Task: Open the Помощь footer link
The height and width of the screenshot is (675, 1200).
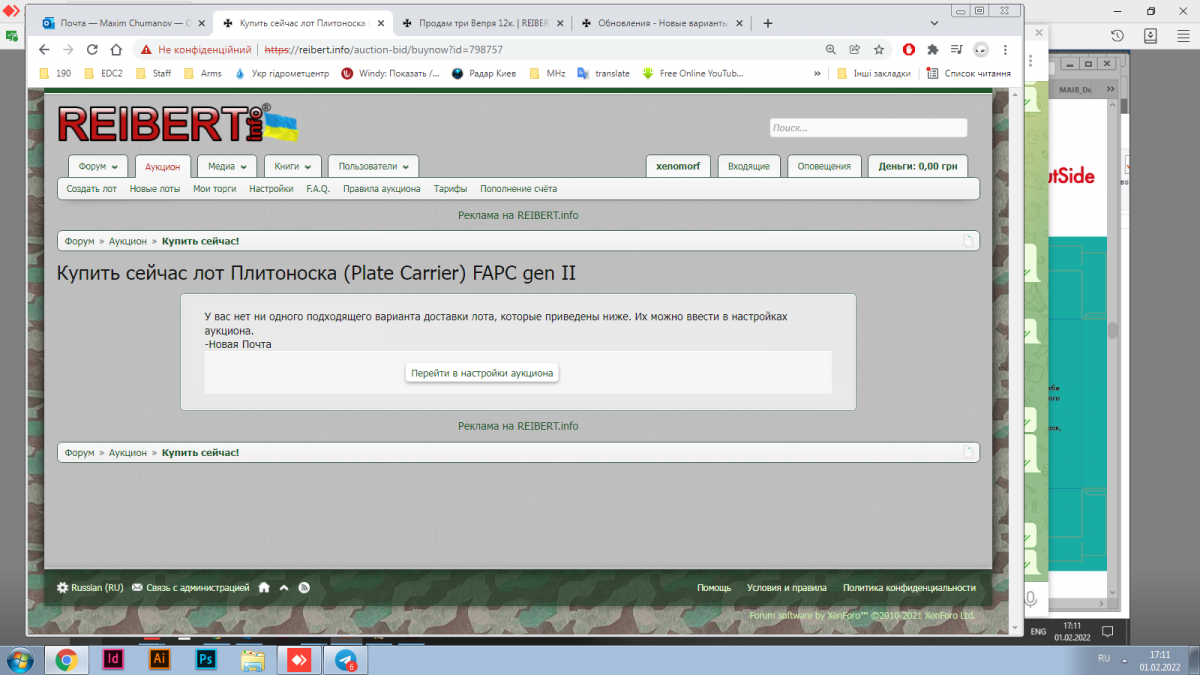Action: tap(714, 588)
